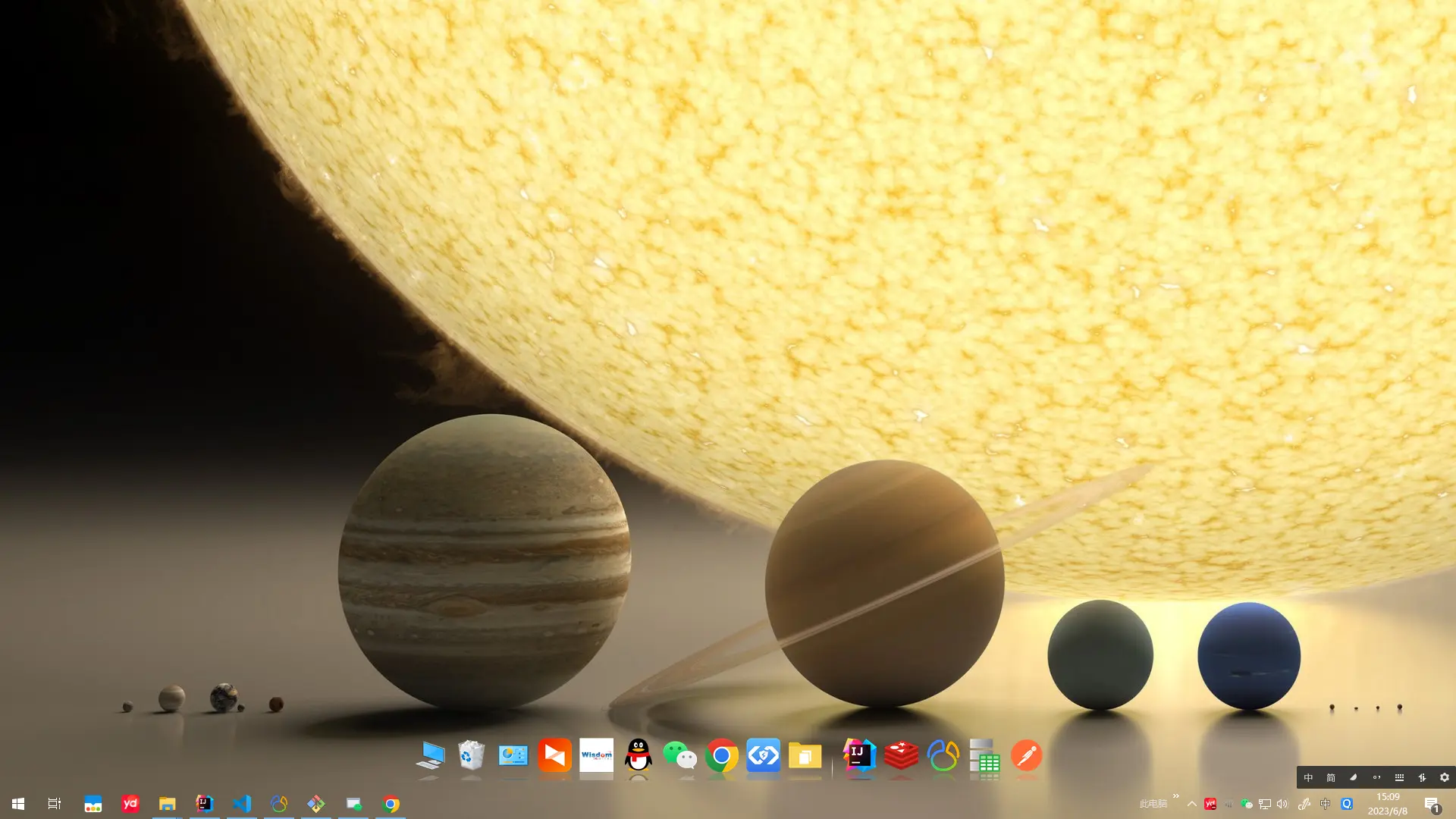The image size is (1456, 819).
Task: Launch WeChat from the dock
Action: click(x=679, y=755)
